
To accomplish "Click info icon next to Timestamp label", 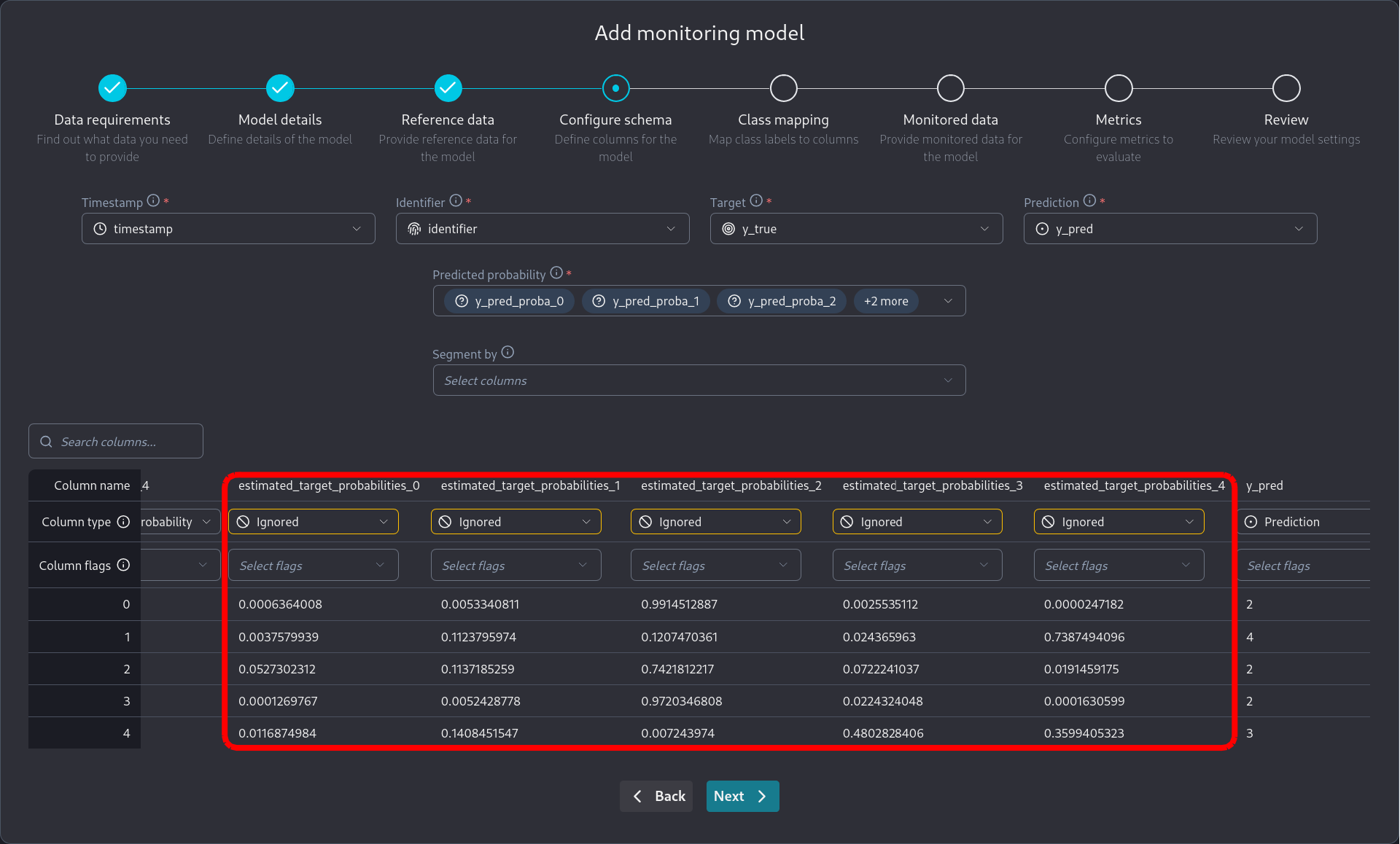I will tap(153, 200).
